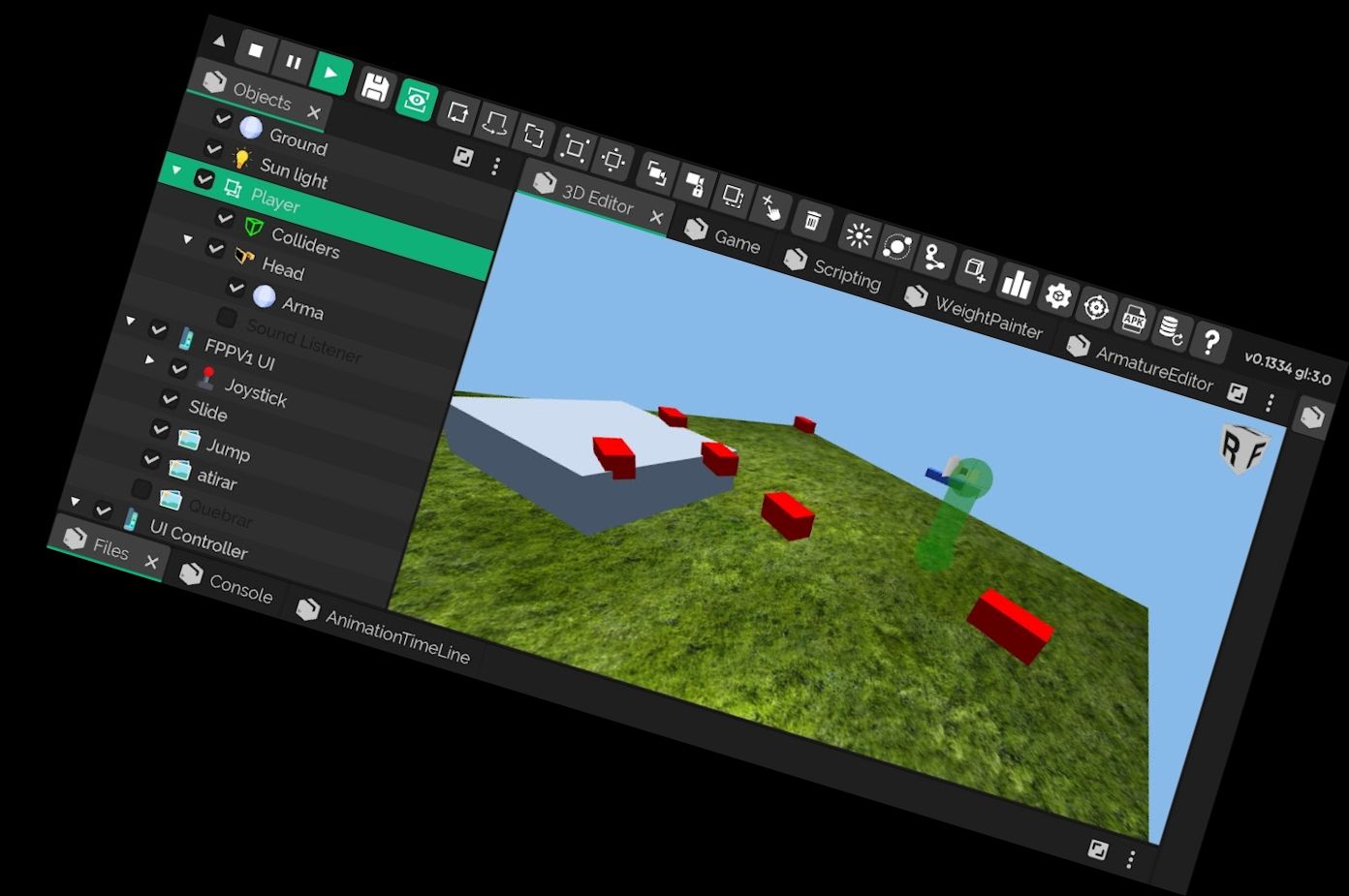This screenshot has width=1349, height=896.
Task: Expand the Joystick tree node
Action: (x=150, y=359)
